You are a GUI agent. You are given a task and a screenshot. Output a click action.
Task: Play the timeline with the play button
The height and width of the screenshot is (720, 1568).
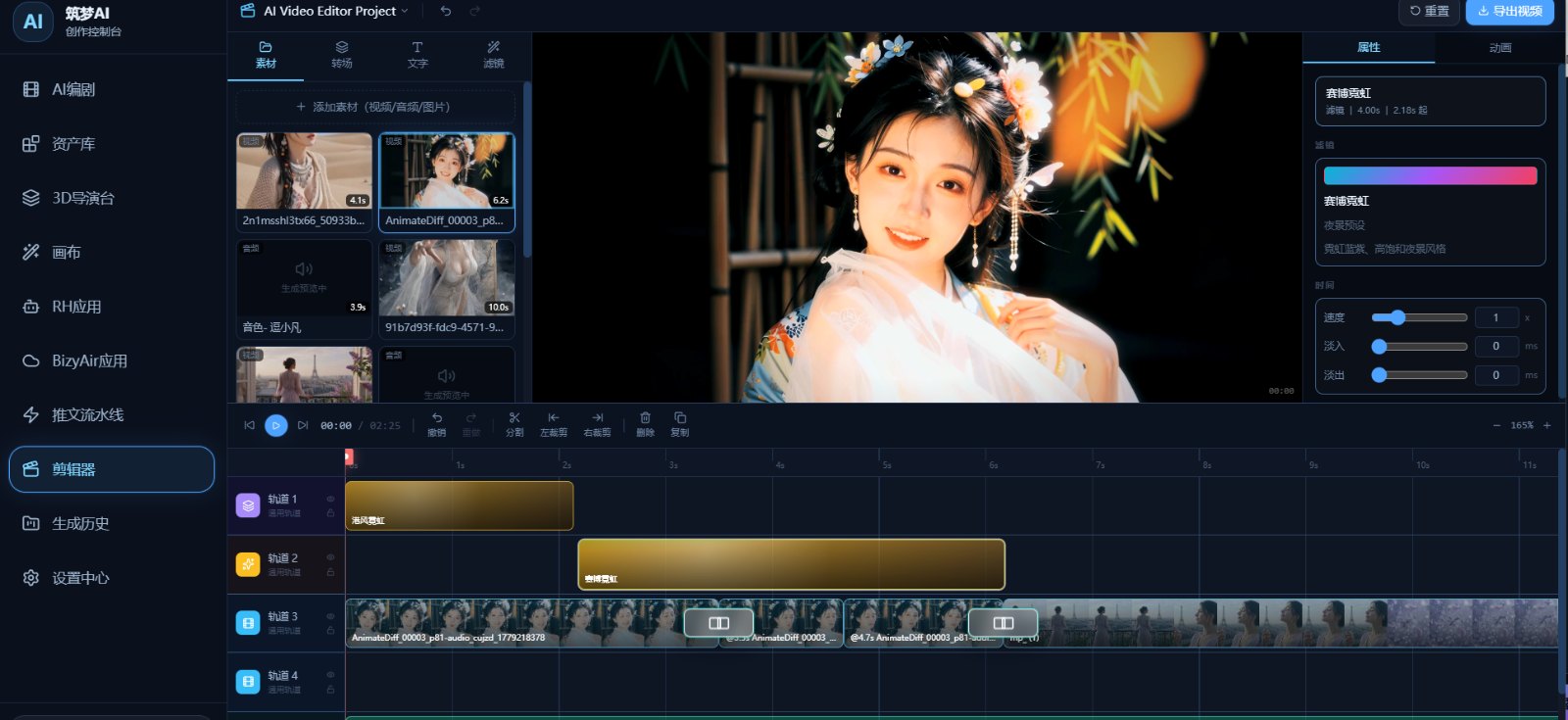[276, 425]
